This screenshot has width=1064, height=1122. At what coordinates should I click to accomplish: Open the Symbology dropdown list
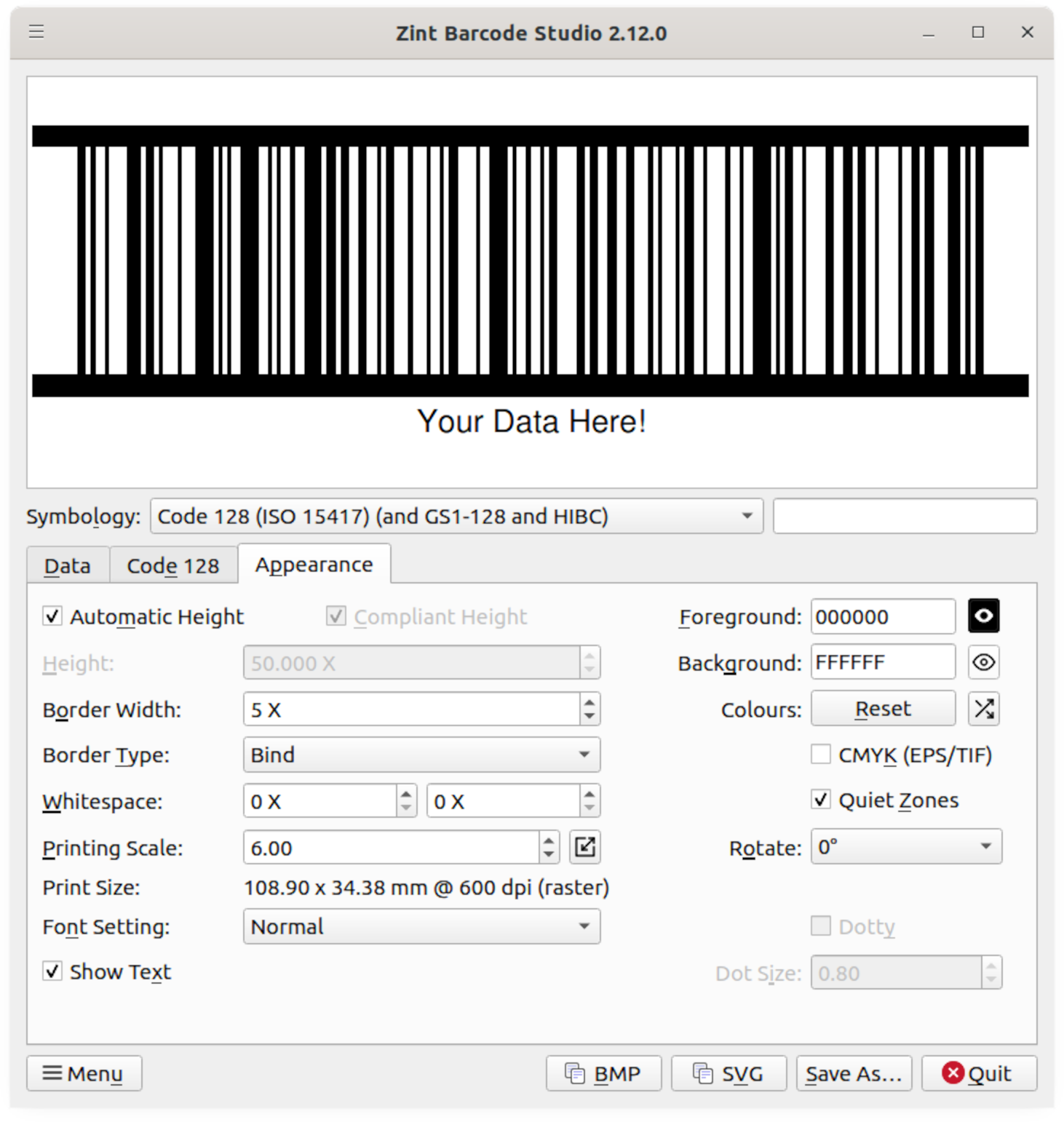tap(456, 517)
